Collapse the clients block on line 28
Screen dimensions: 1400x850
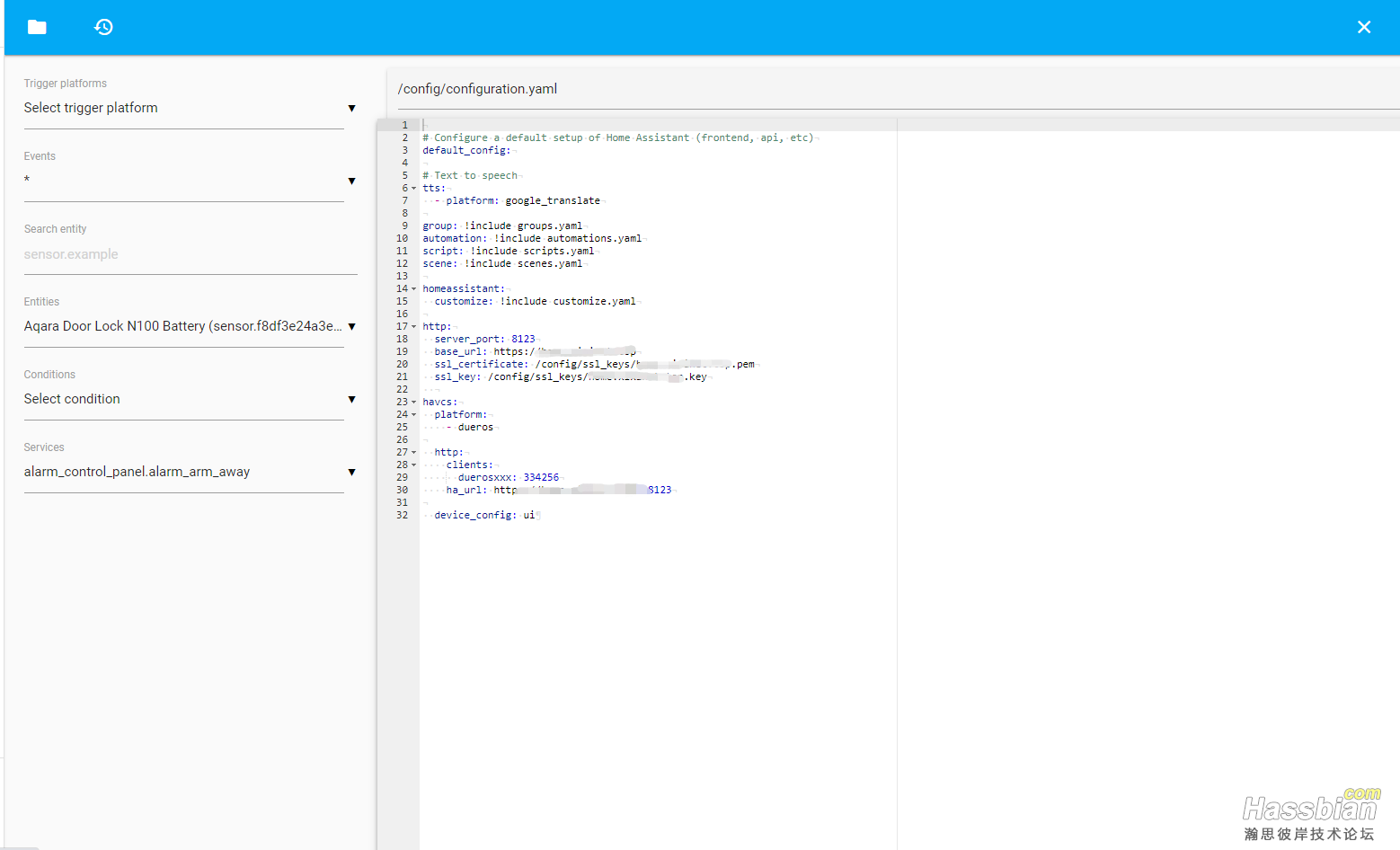(414, 465)
